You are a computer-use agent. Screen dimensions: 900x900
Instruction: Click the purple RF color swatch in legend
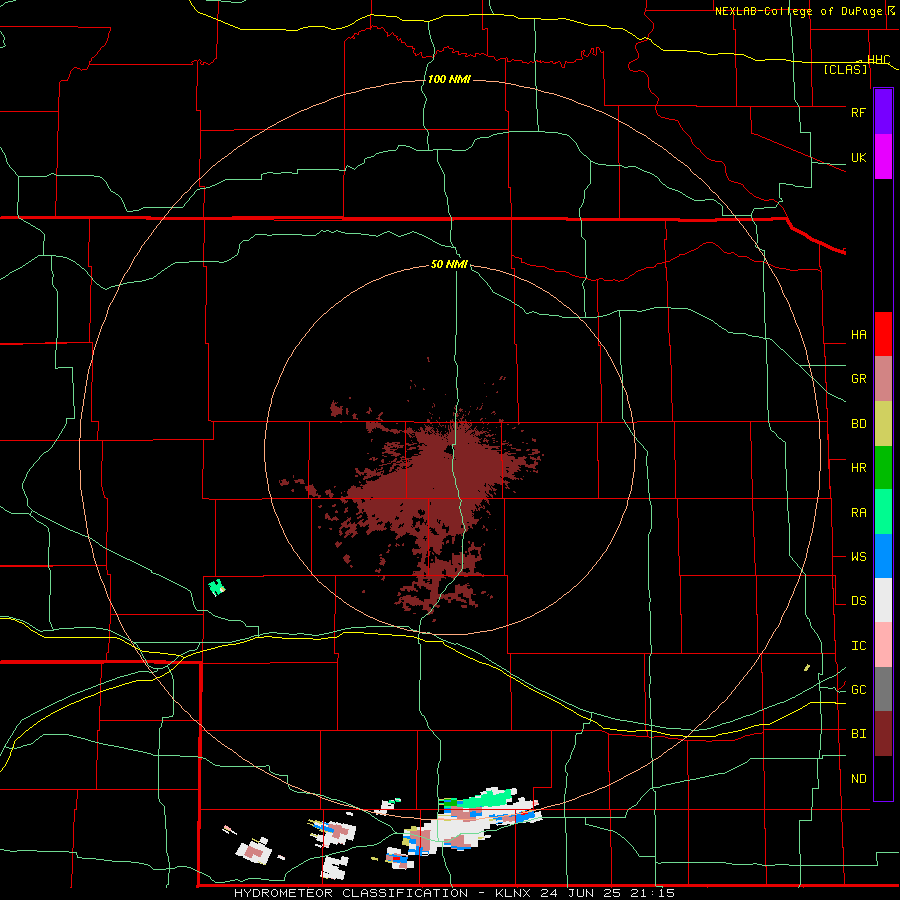click(883, 112)
